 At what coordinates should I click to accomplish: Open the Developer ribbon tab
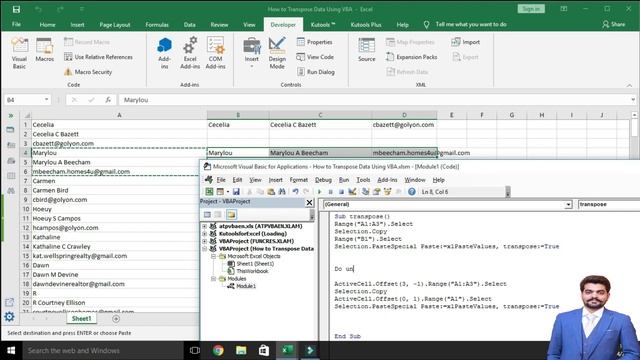pyautogui.click(x=283, y=24)
